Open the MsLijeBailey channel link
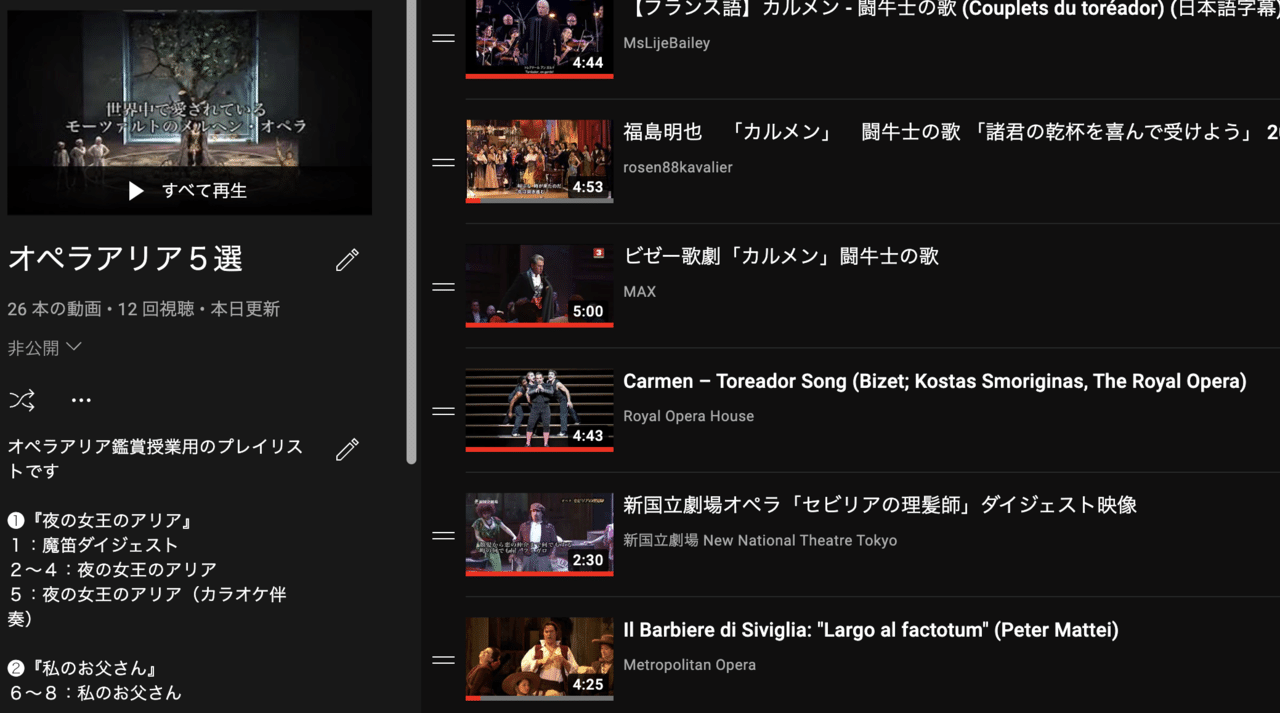 (x=668, y=43)
